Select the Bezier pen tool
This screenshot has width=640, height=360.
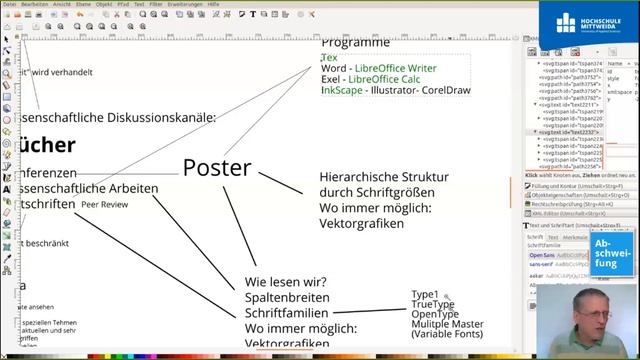pos(7,166)
